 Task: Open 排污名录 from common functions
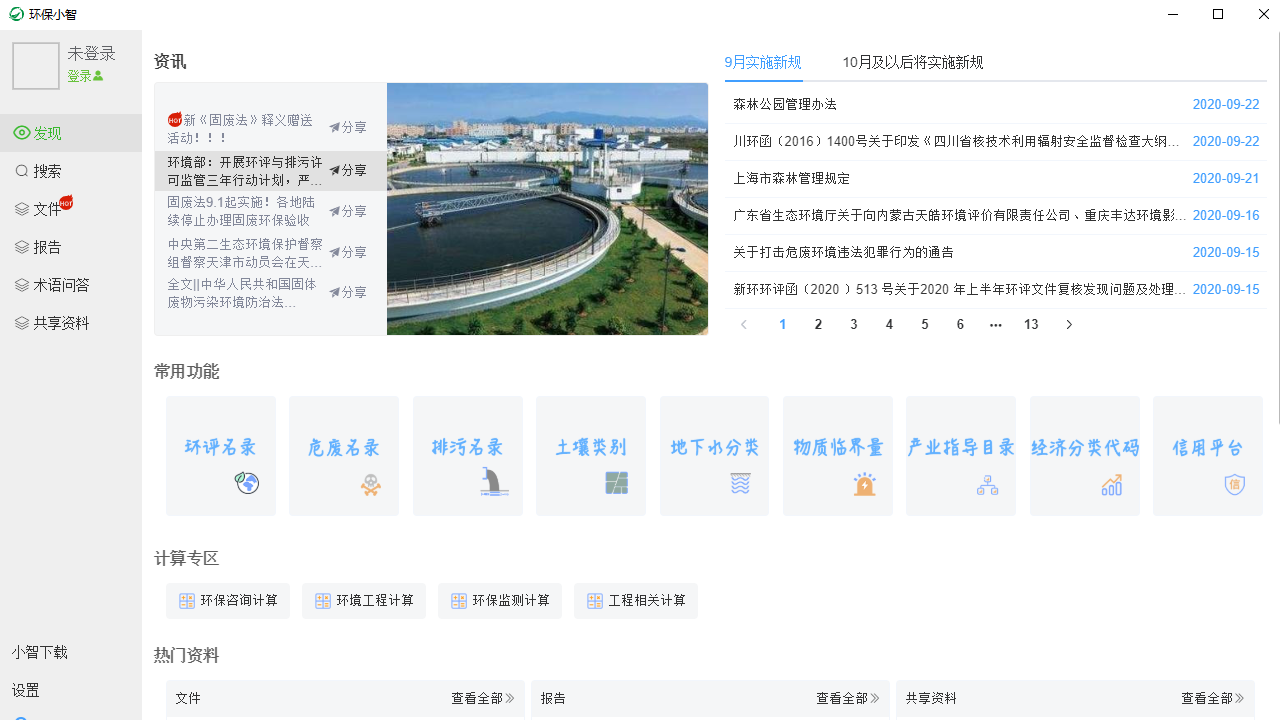tap(467, 456)
